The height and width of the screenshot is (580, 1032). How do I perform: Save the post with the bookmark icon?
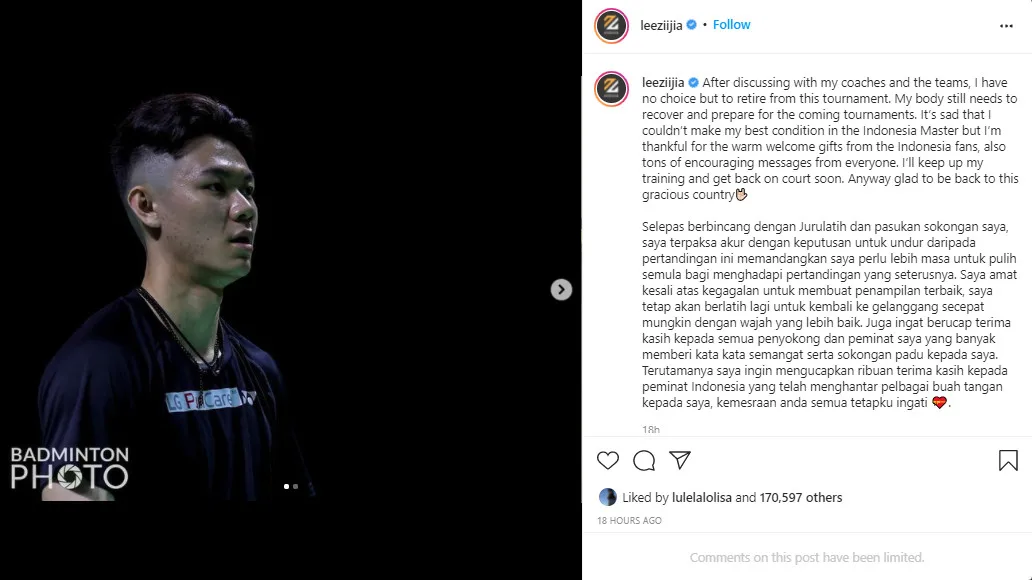1008,460
